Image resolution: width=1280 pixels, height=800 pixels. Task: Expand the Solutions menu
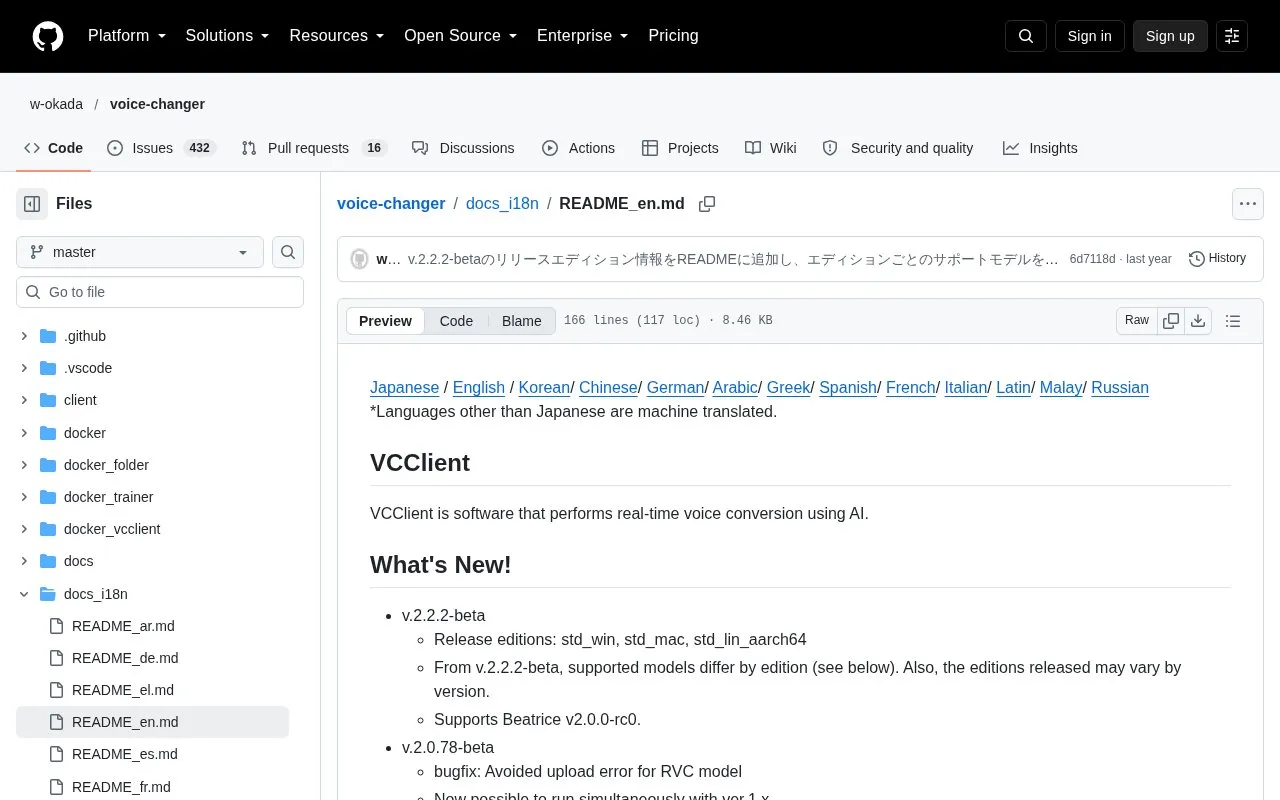click(228, 36)
